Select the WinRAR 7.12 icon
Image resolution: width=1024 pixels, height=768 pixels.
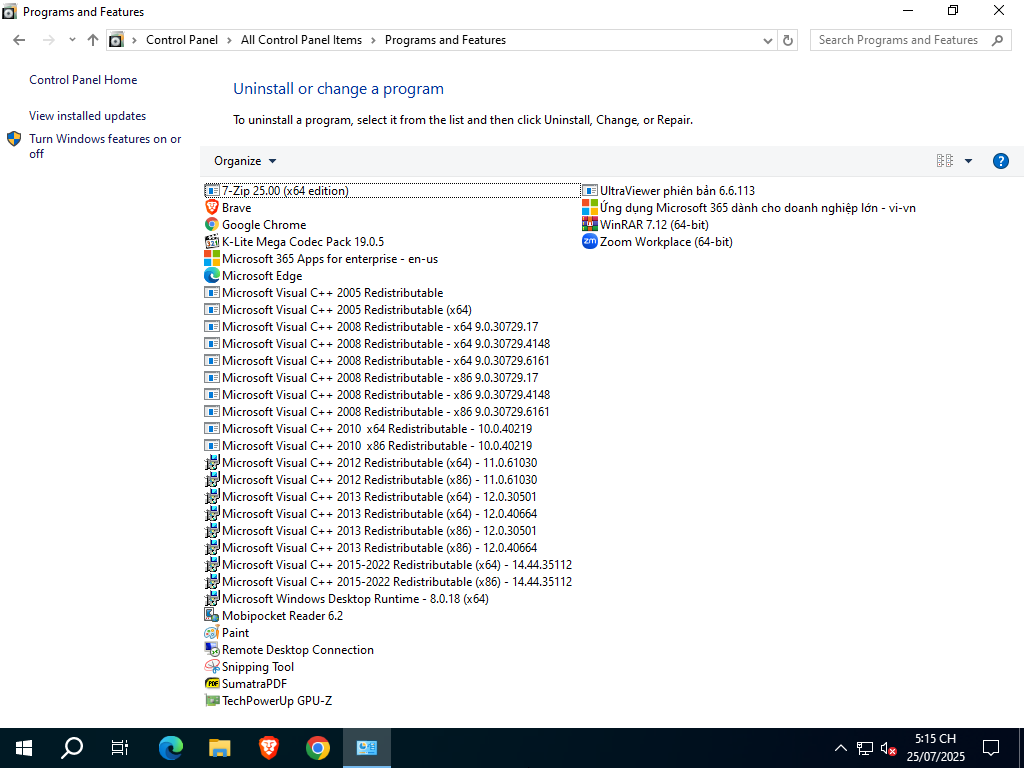pyautogui.click(x=590, y=225)
